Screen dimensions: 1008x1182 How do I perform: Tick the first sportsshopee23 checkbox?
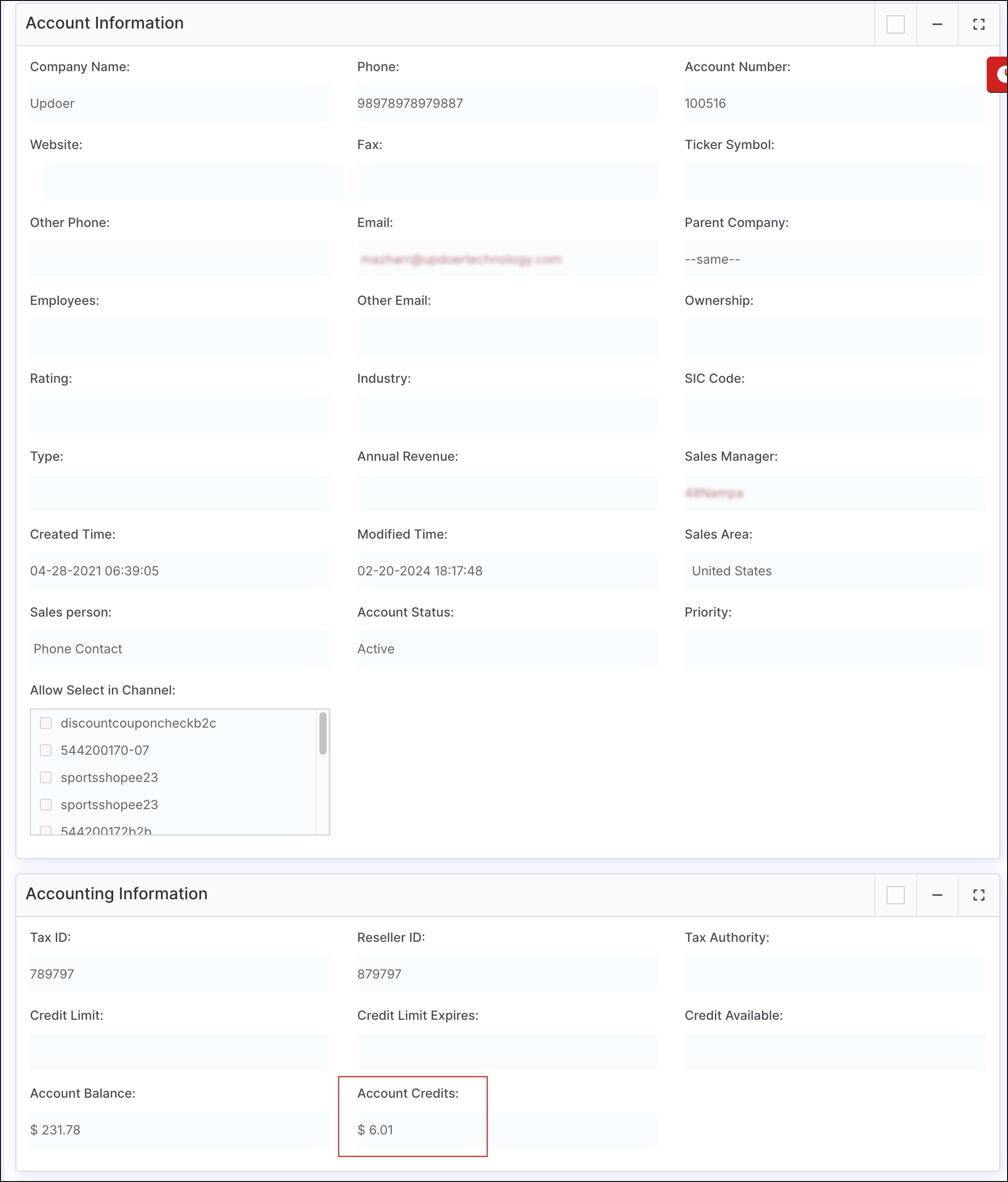click(x=46, y=777)
